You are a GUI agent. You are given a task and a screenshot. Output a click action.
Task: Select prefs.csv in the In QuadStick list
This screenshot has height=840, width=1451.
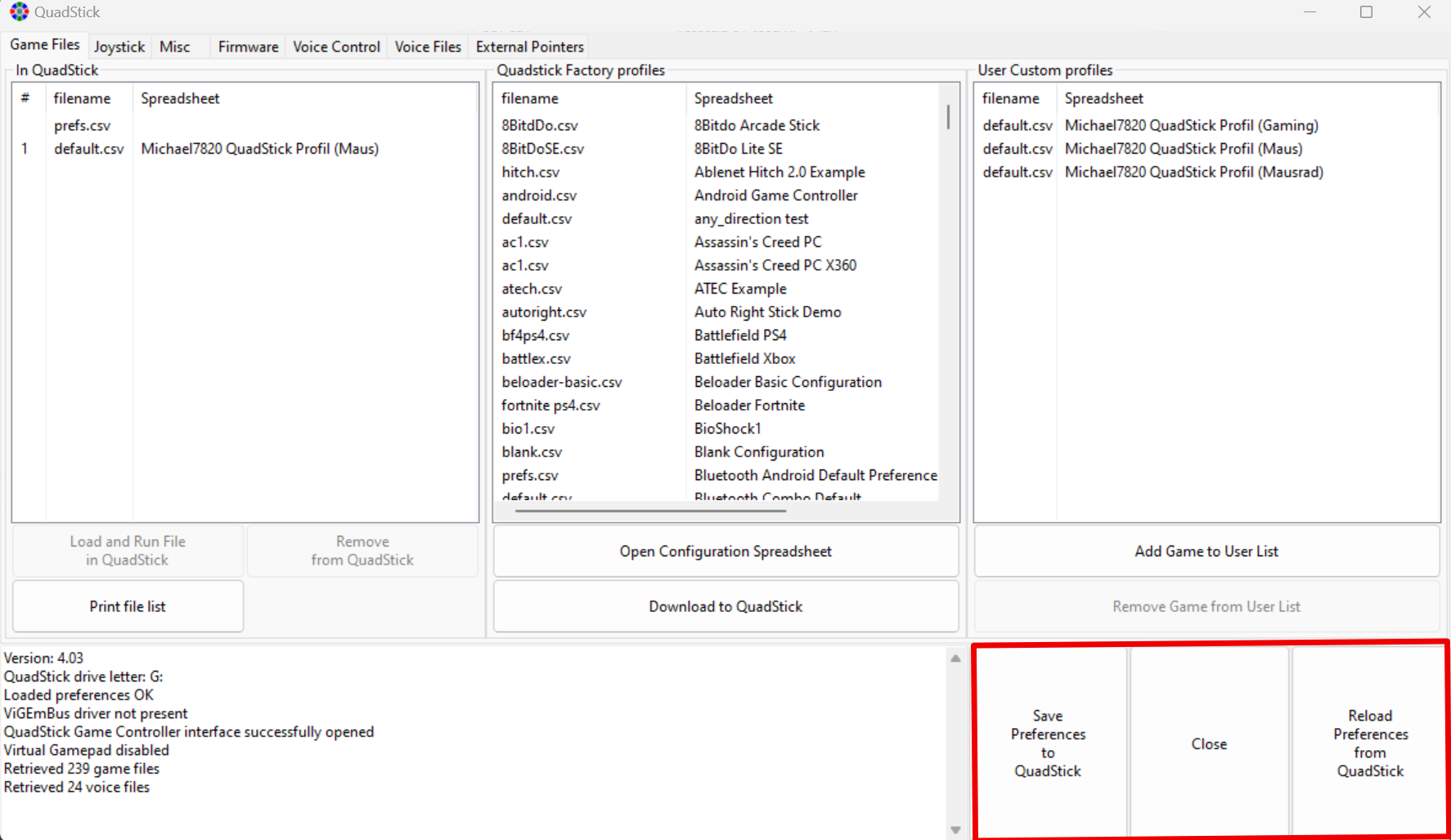pyautogui.click(x=82, y=125)
